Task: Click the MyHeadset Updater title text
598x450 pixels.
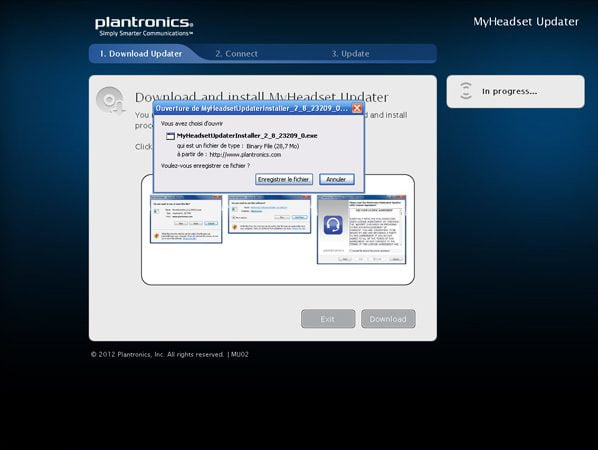Action: [526, 22]
